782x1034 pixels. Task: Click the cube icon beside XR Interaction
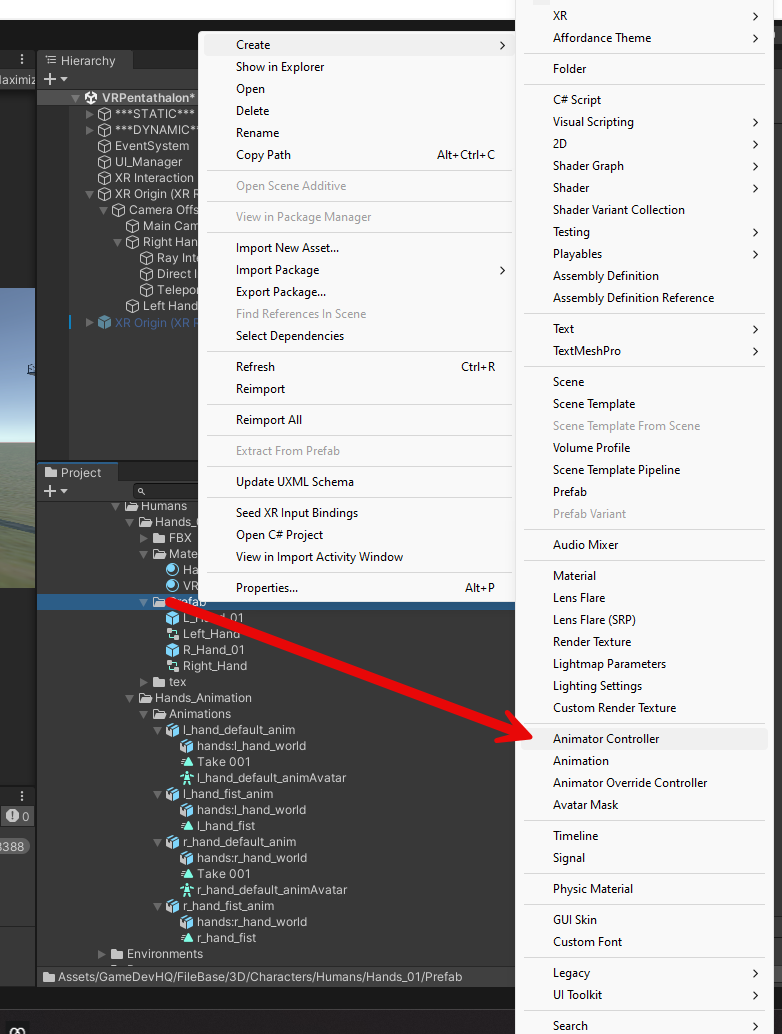pyautogui.click(x=104, y=178)
